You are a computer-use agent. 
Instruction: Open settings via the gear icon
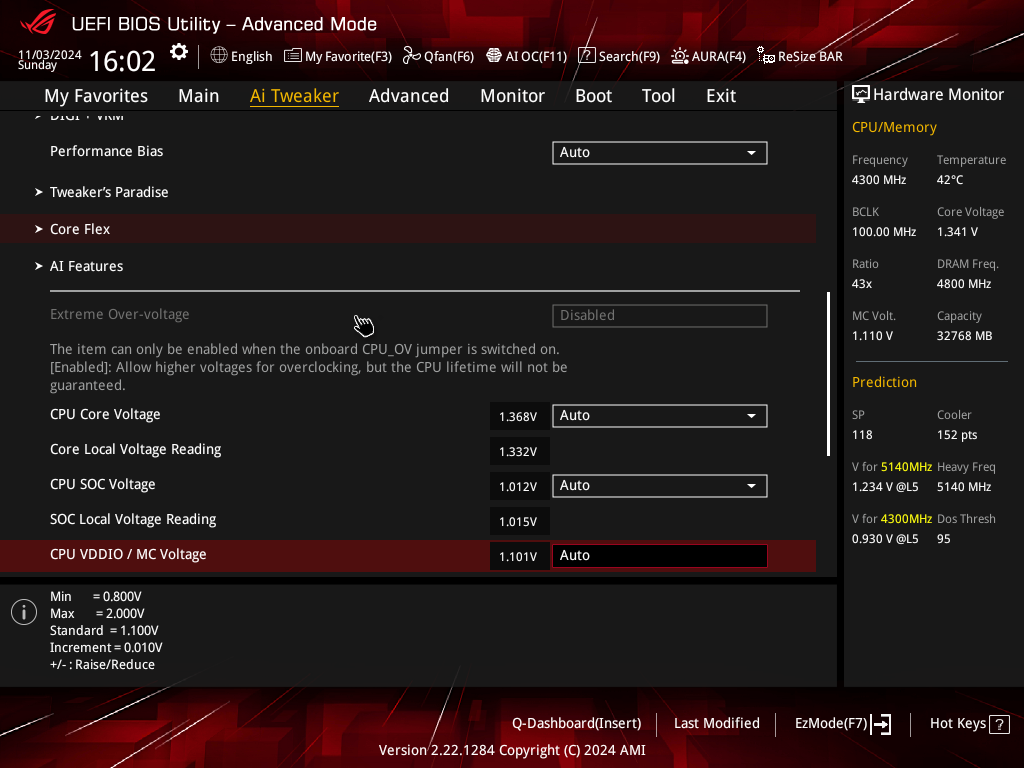point(179,52)
